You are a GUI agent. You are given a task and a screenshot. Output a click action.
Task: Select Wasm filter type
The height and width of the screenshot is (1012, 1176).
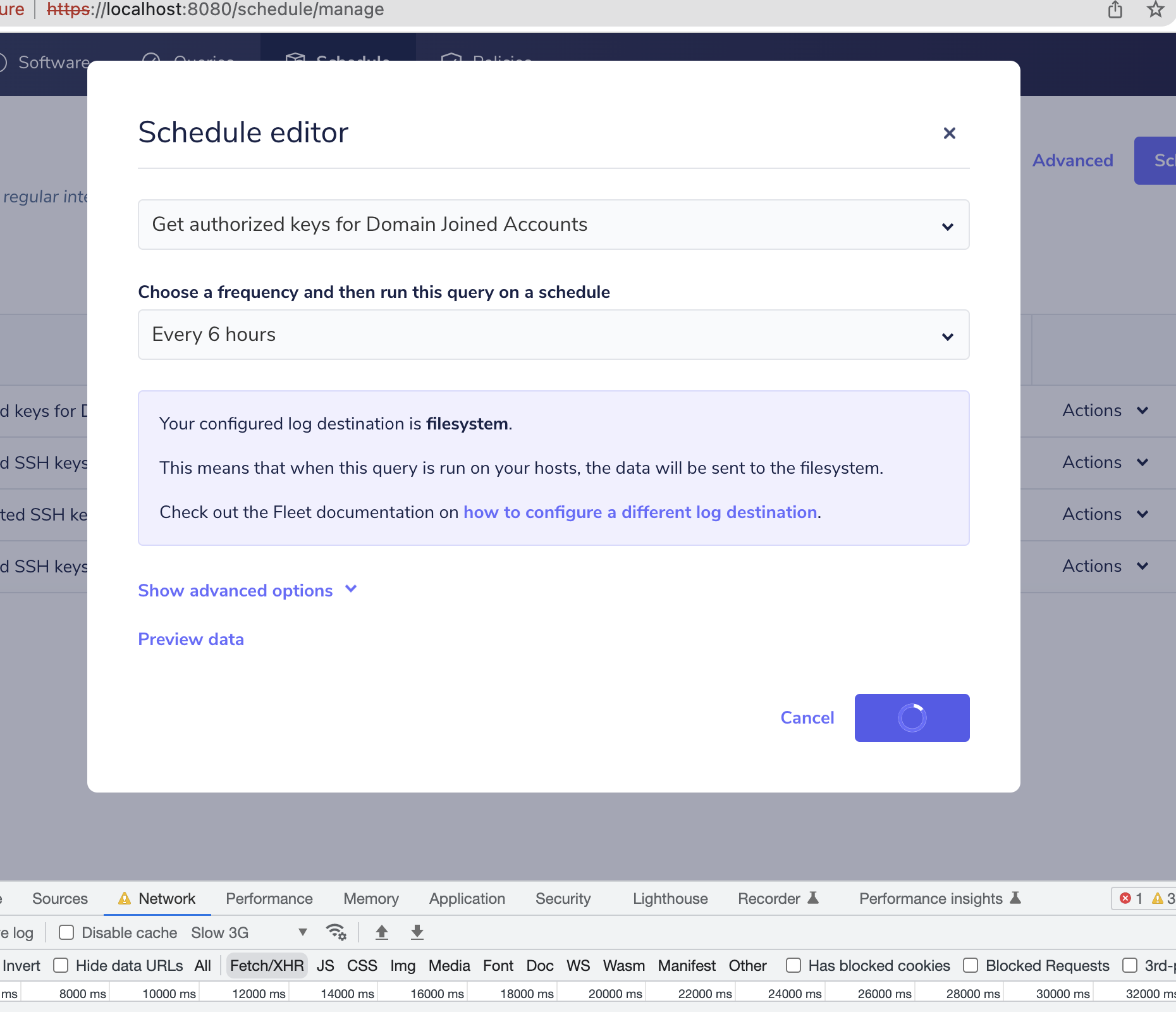coord(624,966)
